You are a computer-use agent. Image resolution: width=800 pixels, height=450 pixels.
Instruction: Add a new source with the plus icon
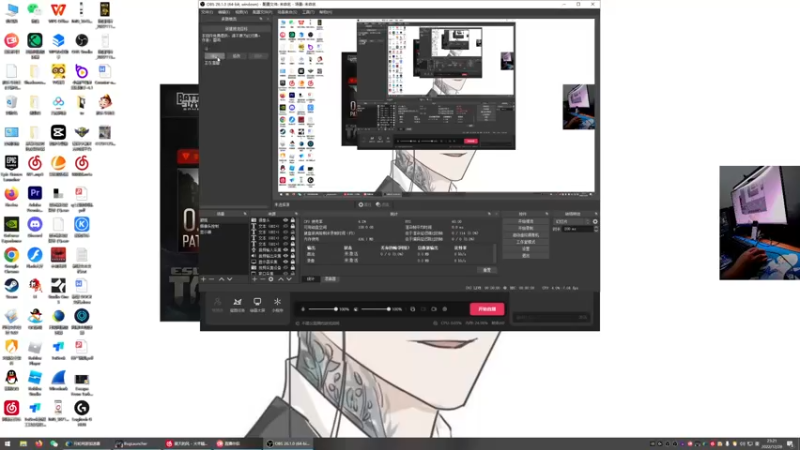255,279
